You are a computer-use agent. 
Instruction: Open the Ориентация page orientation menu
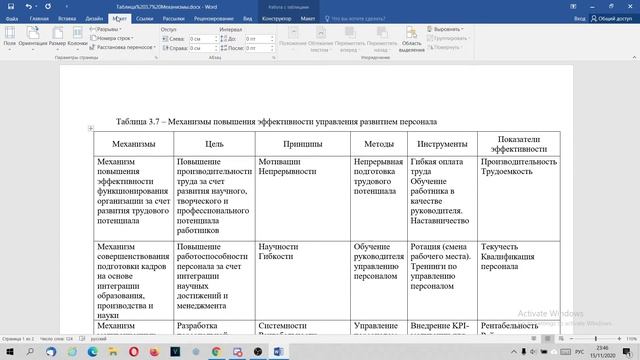point(33,38)
